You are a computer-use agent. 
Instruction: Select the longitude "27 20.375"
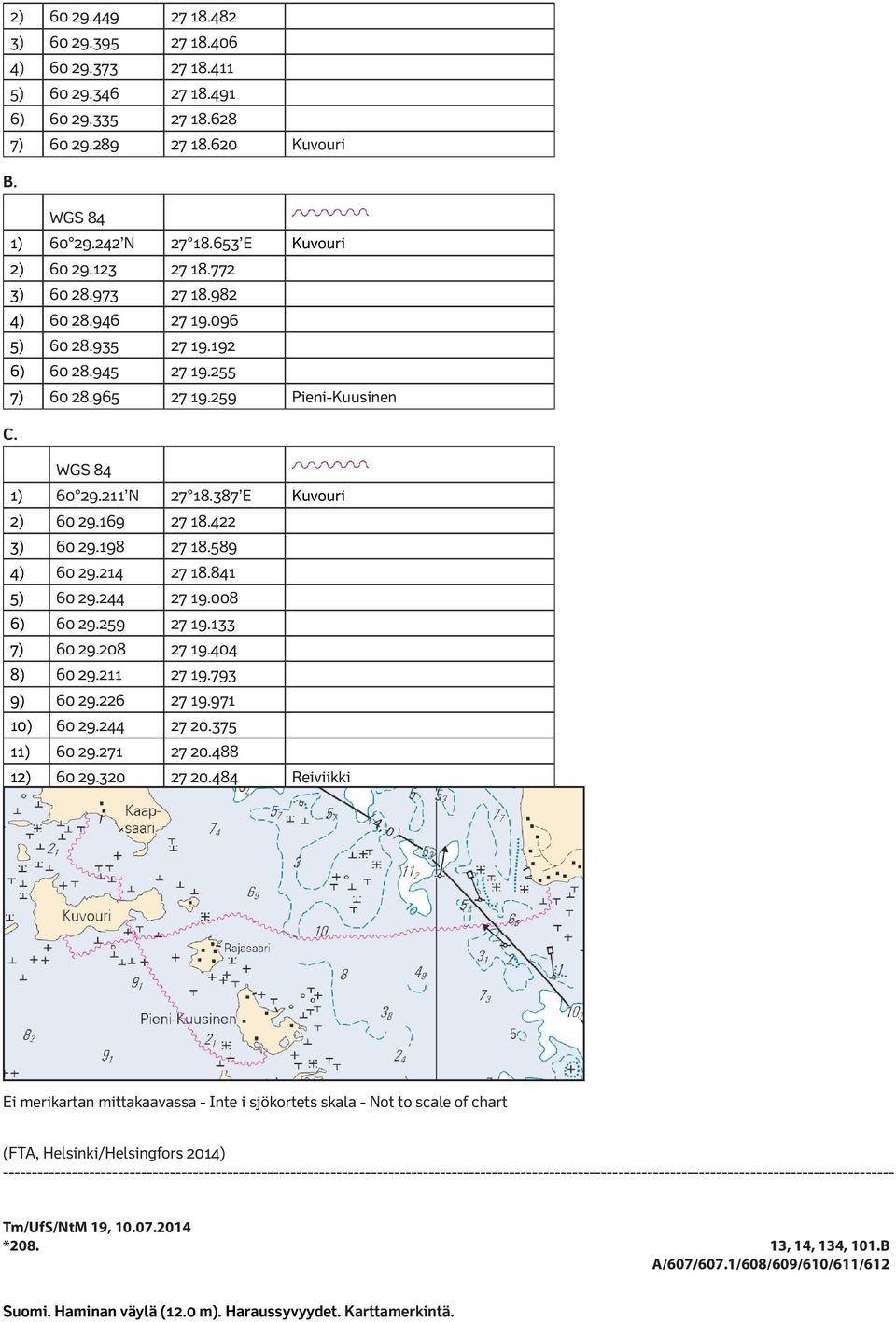tap(203, 726)
